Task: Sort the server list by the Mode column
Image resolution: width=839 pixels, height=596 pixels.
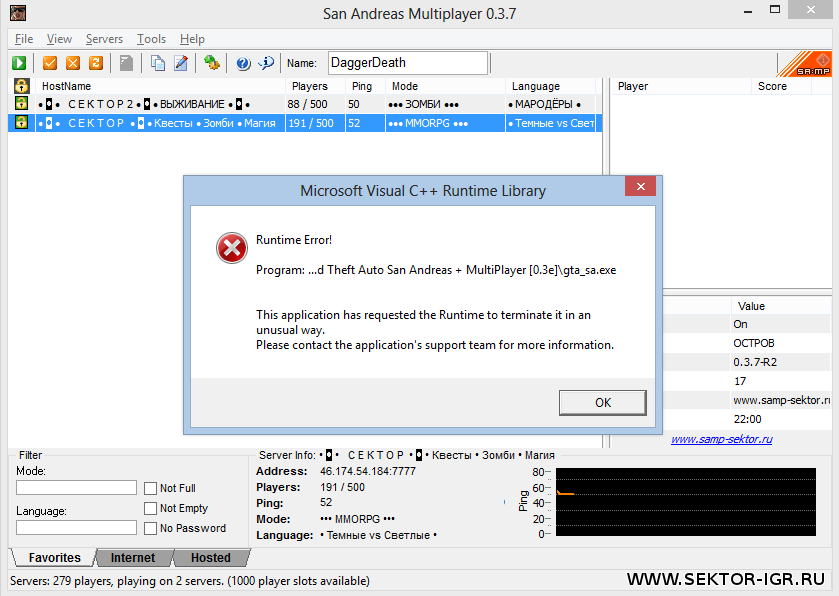Action: point(445,86)
